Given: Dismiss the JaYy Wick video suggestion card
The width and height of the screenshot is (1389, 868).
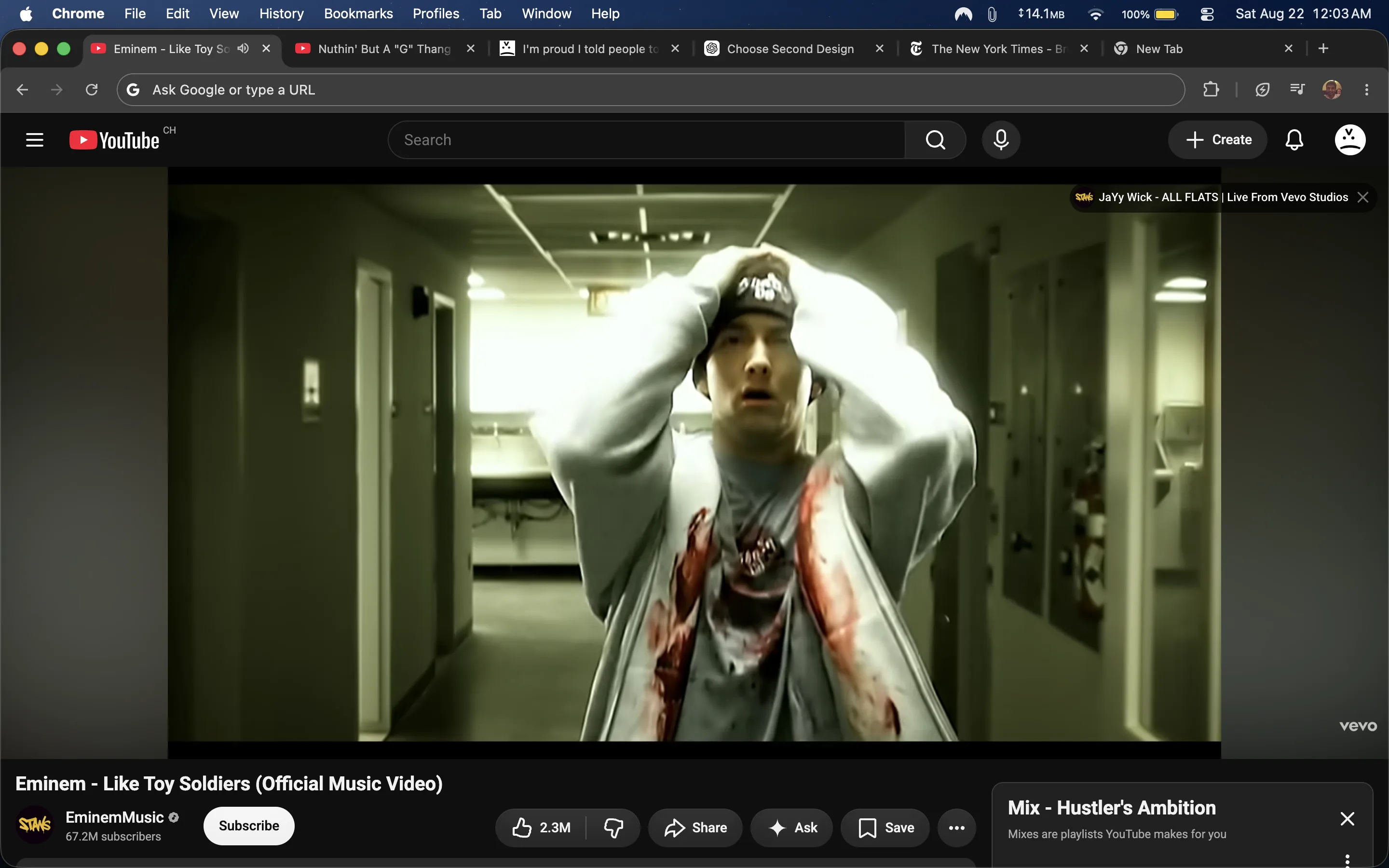Looking at the screenshot, I should pos(1363,198).
